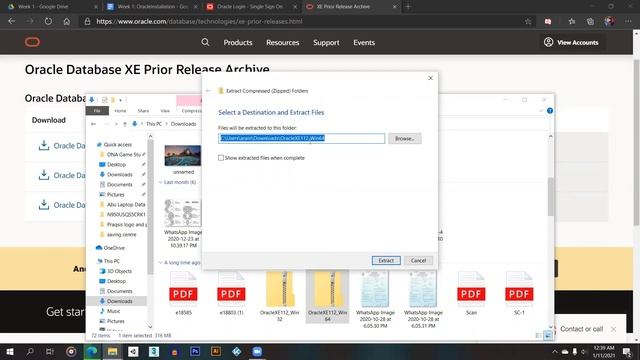Cancel the extraction dialog
The width and height of the screenshot is (640, 360).
[418, 260]
